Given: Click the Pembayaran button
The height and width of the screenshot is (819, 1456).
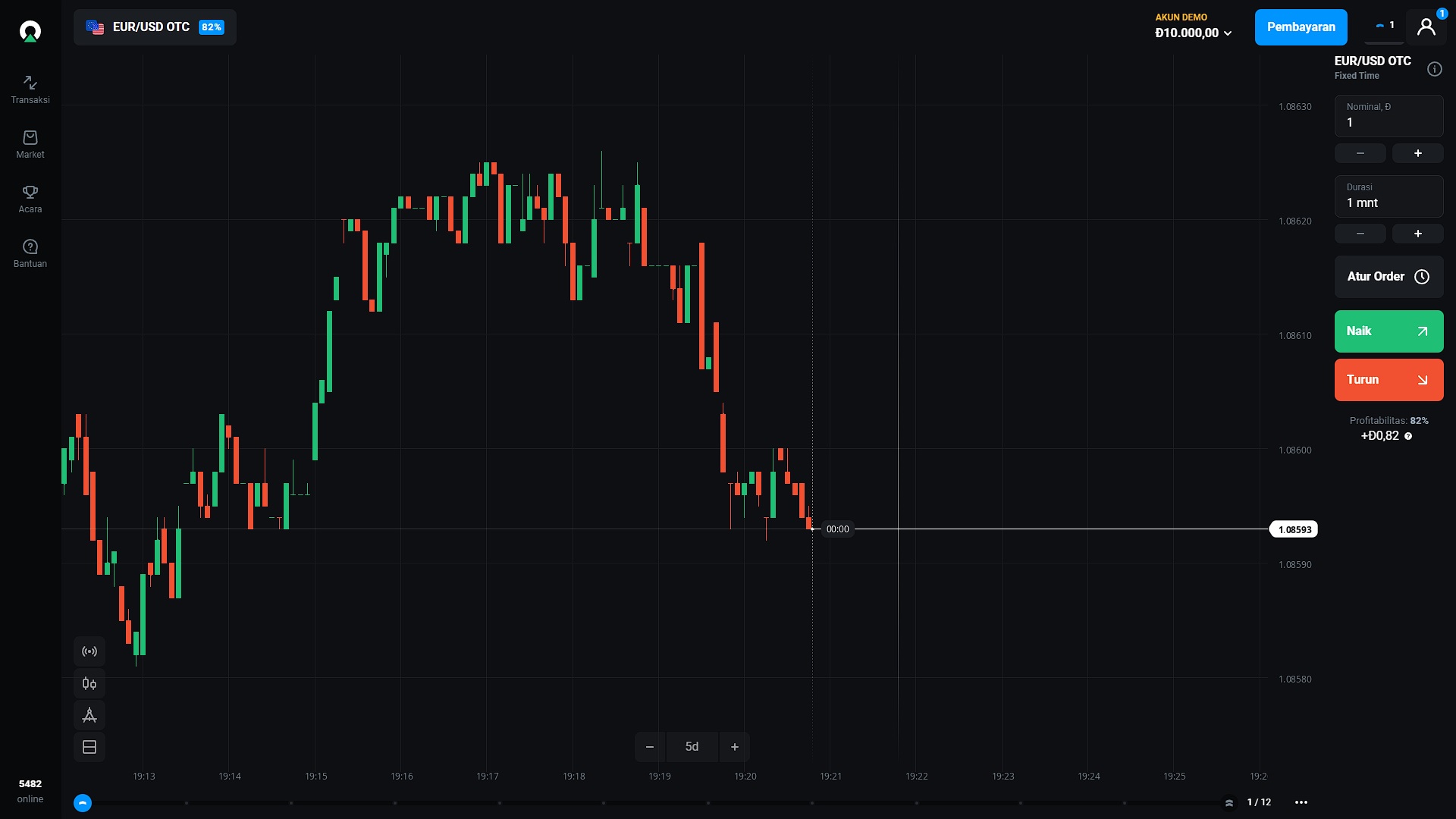Looking at the screenshot, I should 1301,27.
